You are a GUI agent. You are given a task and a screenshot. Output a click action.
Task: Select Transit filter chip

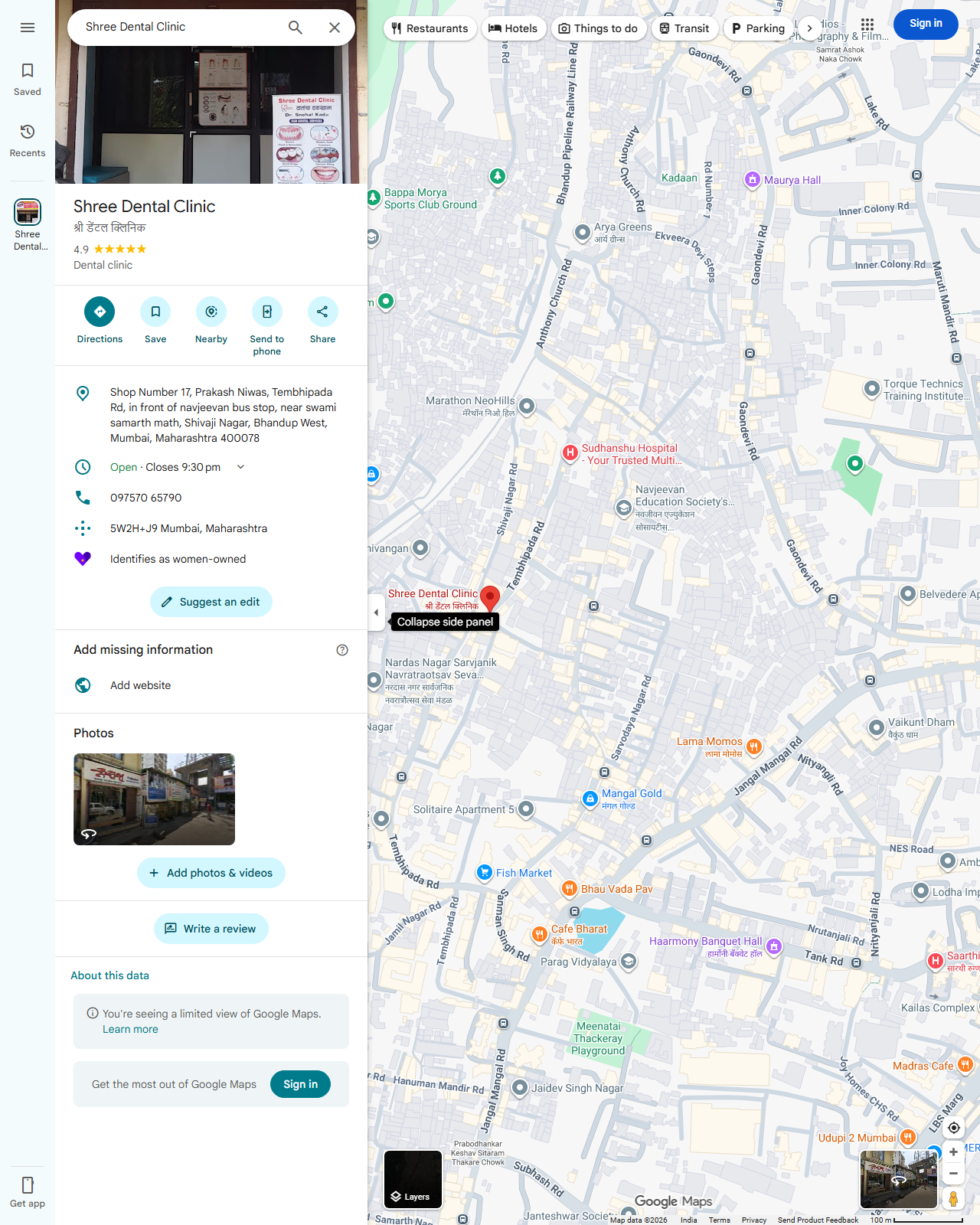(x=684, y=28)
